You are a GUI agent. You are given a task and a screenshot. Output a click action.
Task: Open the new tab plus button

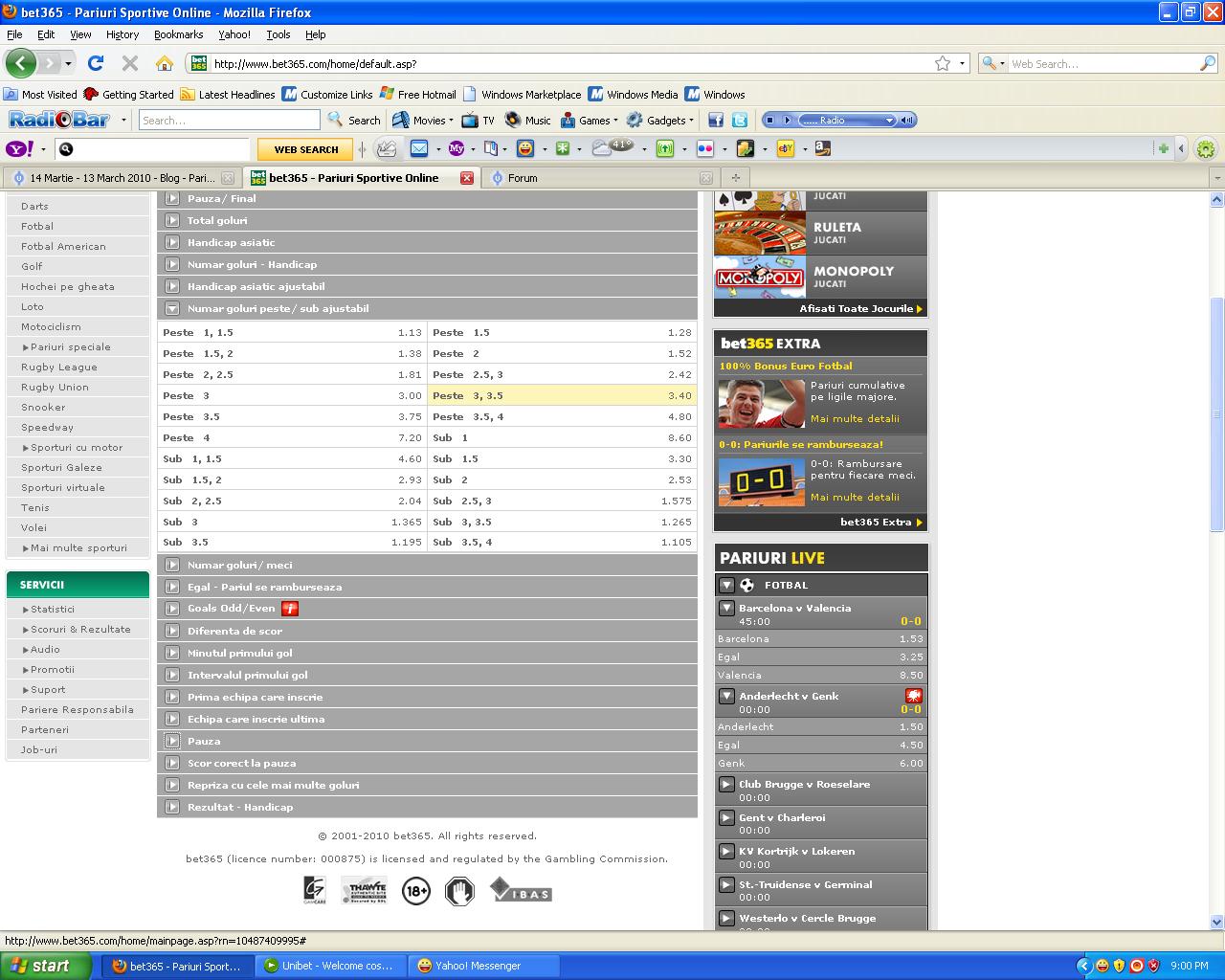click(x=735, y=177)
